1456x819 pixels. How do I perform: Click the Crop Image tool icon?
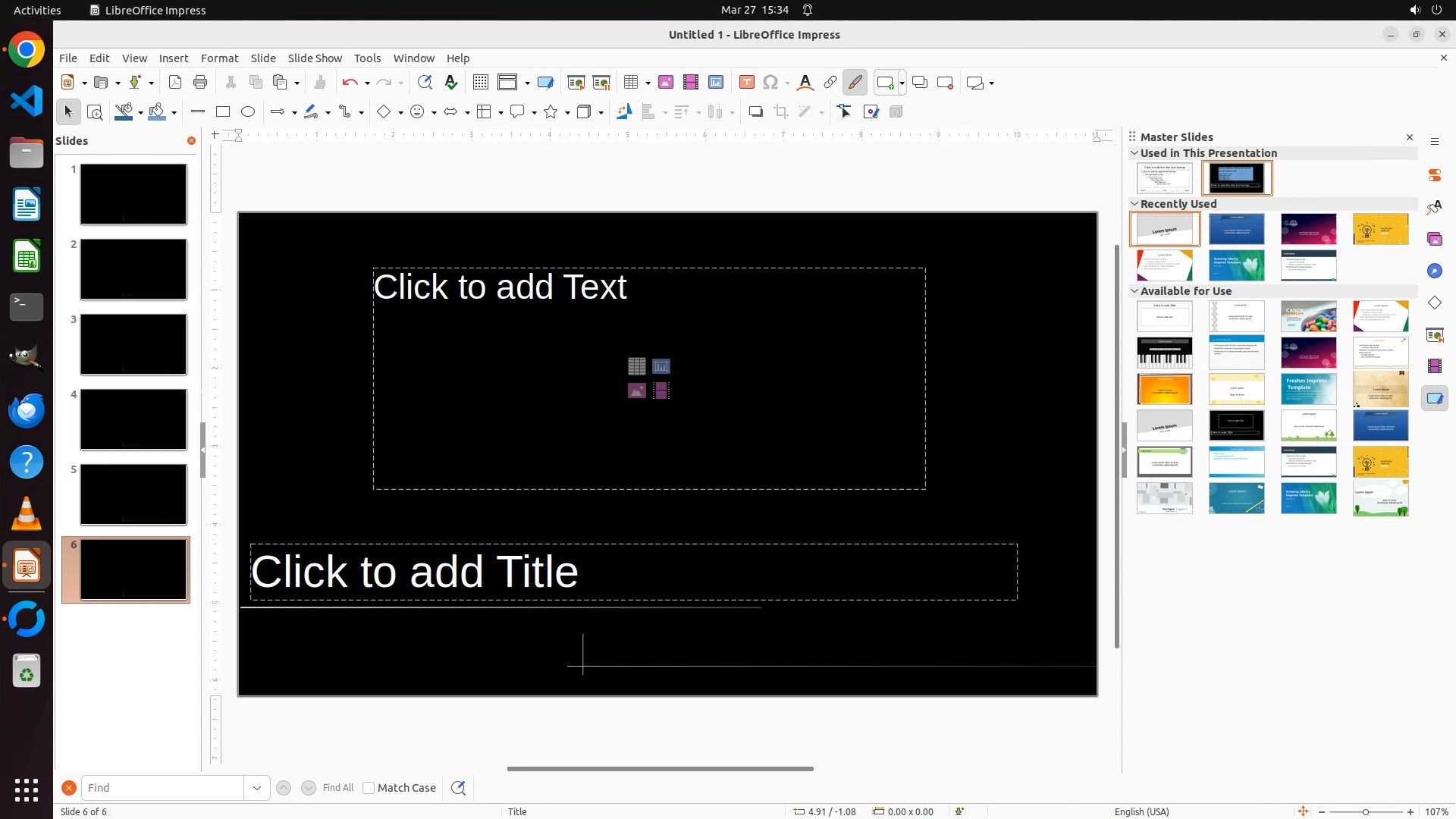781,111
